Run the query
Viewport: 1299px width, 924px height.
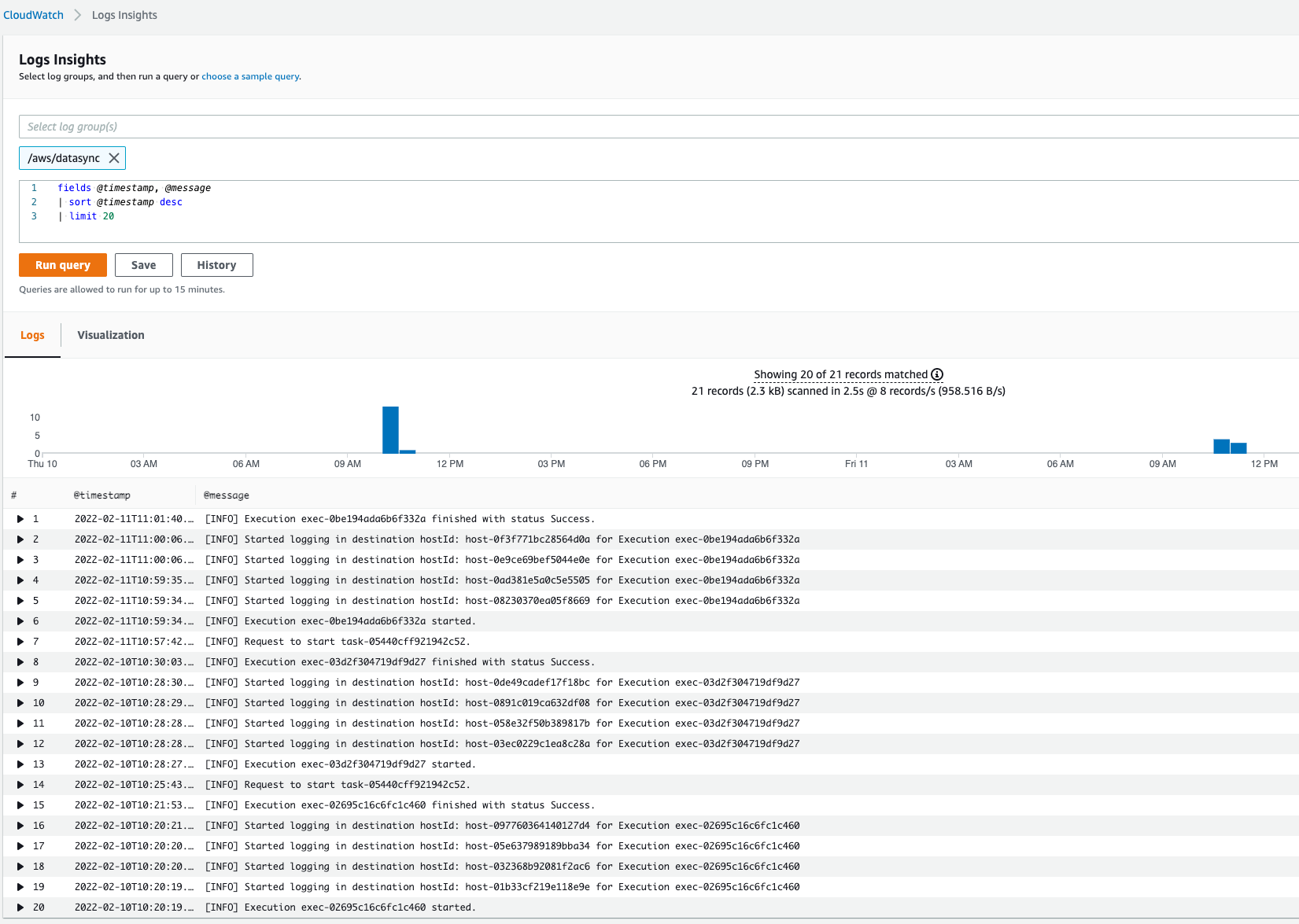pos(62,265)
